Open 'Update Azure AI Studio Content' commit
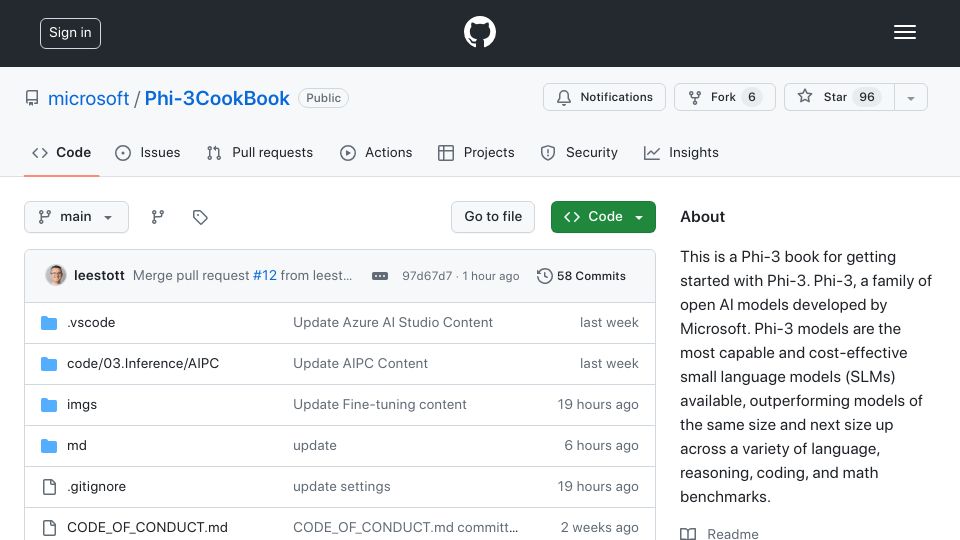This screenshot has height=540, width=960. click(392, 323)
